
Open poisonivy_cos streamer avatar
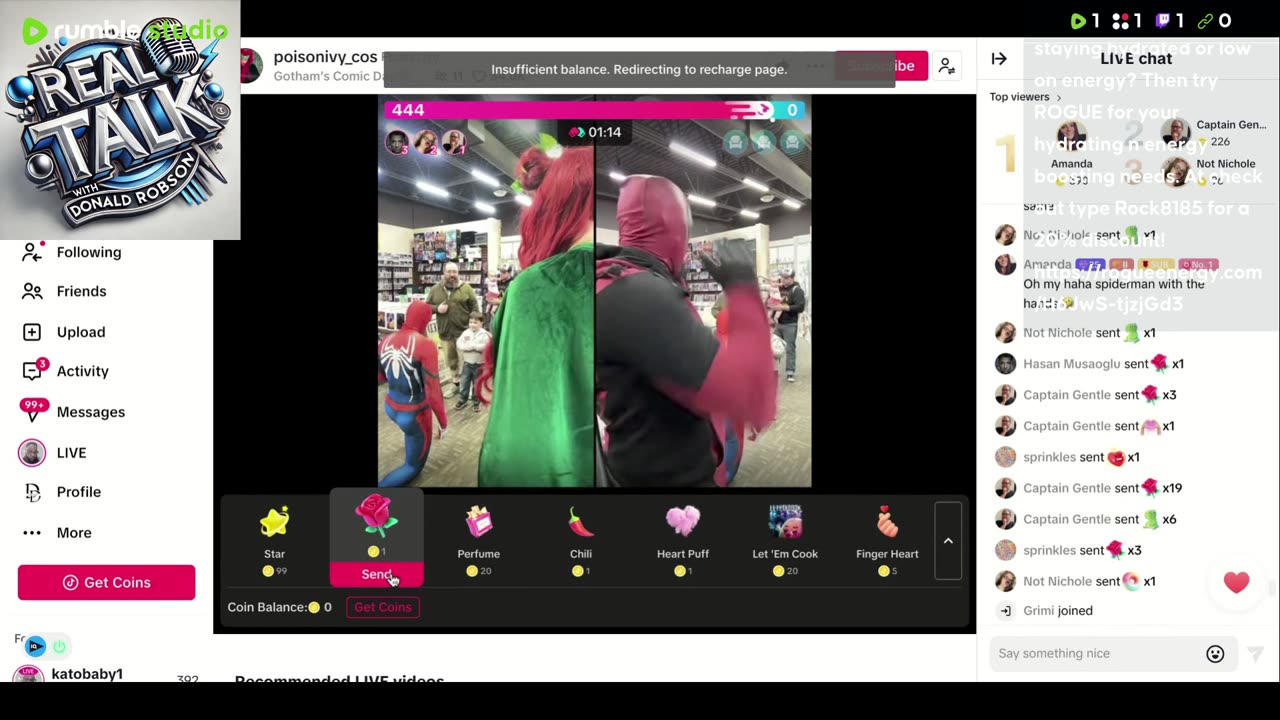coord(251,66)
